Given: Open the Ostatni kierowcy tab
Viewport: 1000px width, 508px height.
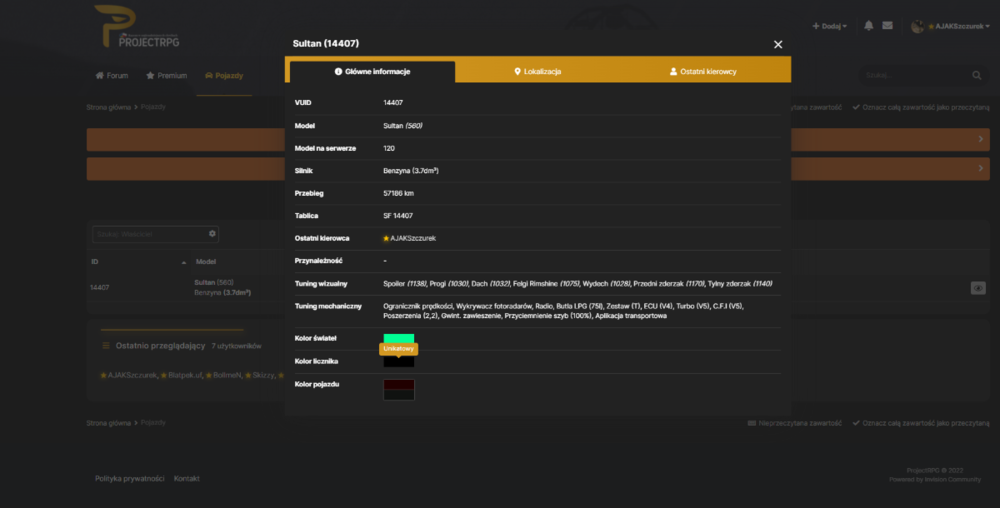Looking at the screenshot, I should pyautogui.click(x=703, y=71).
